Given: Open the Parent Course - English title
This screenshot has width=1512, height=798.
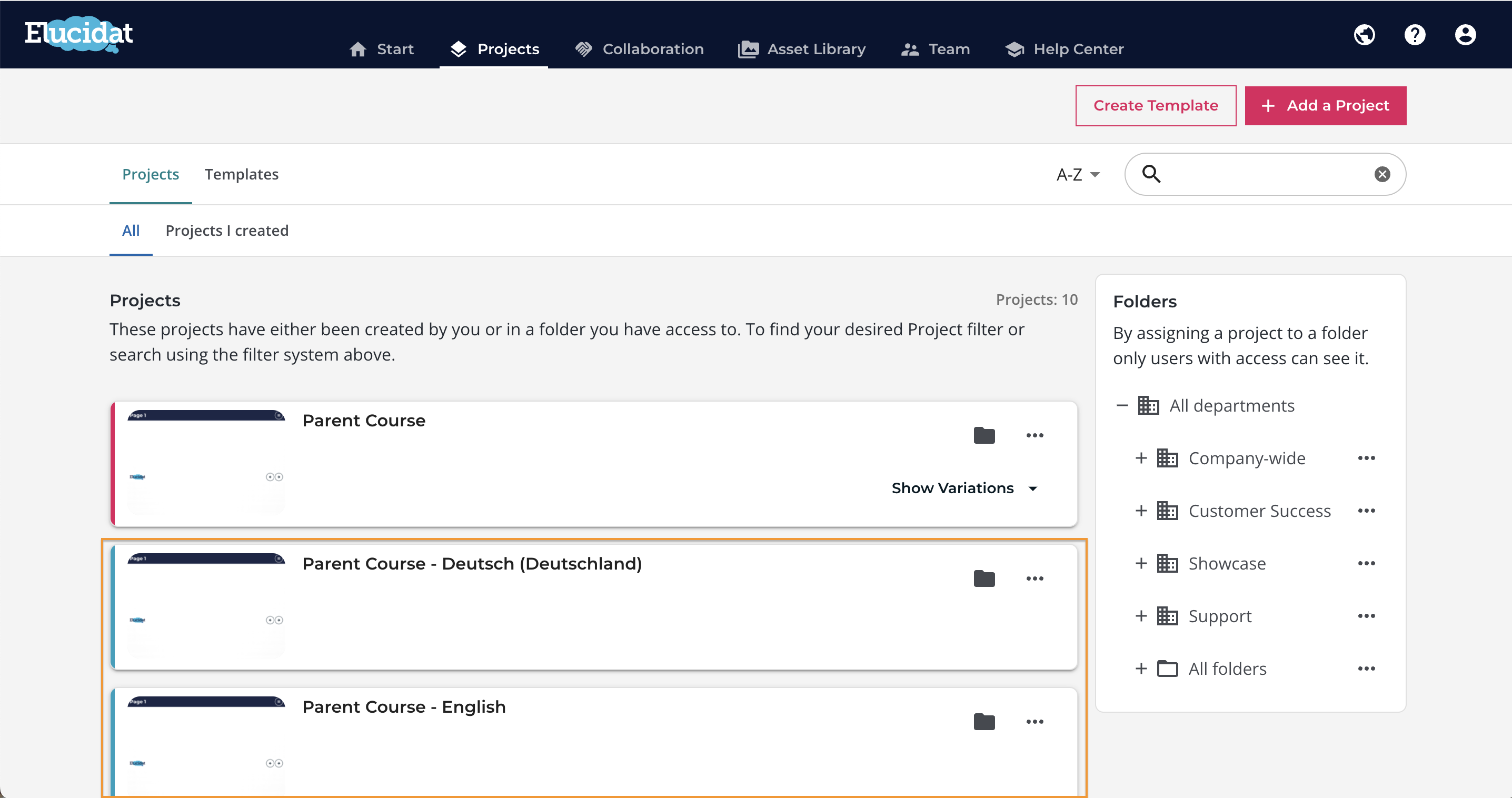Looking at the screenshot, I should tap(403, 707).
